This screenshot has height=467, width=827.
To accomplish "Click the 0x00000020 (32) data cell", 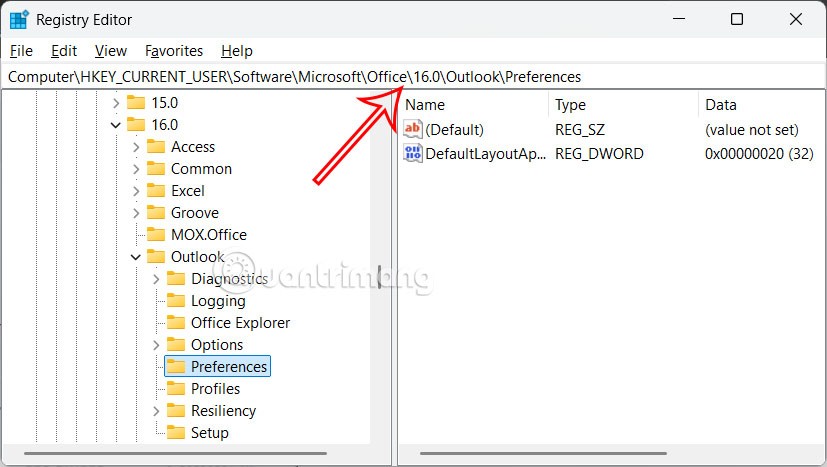I will click(x=759, y=154).
